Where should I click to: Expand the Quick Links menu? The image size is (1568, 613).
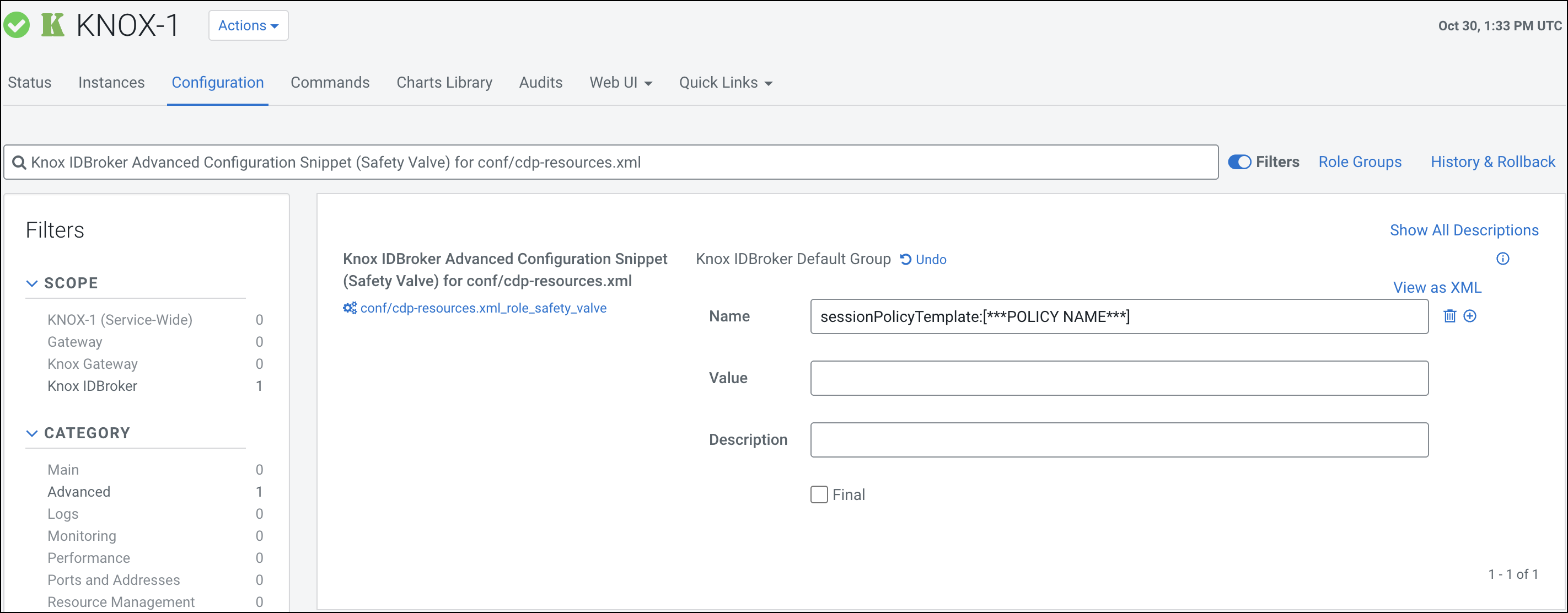[725, 83]
